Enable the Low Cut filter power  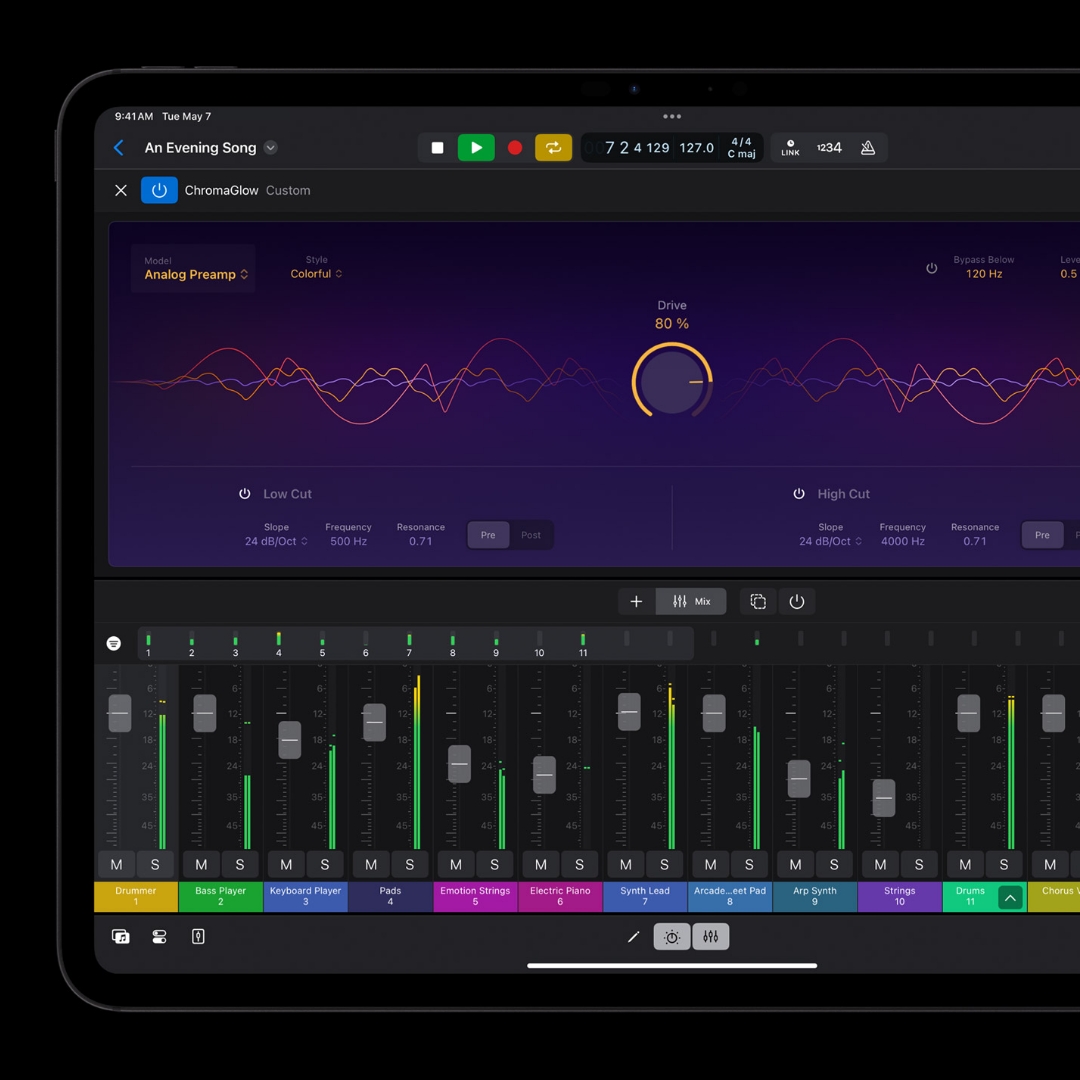(245, 494)
